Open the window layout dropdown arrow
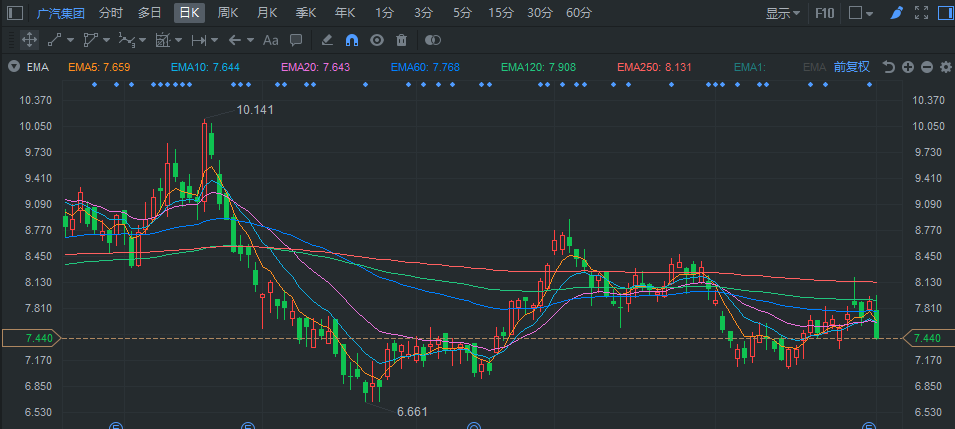Screen dimensions: 955x429 869,13
